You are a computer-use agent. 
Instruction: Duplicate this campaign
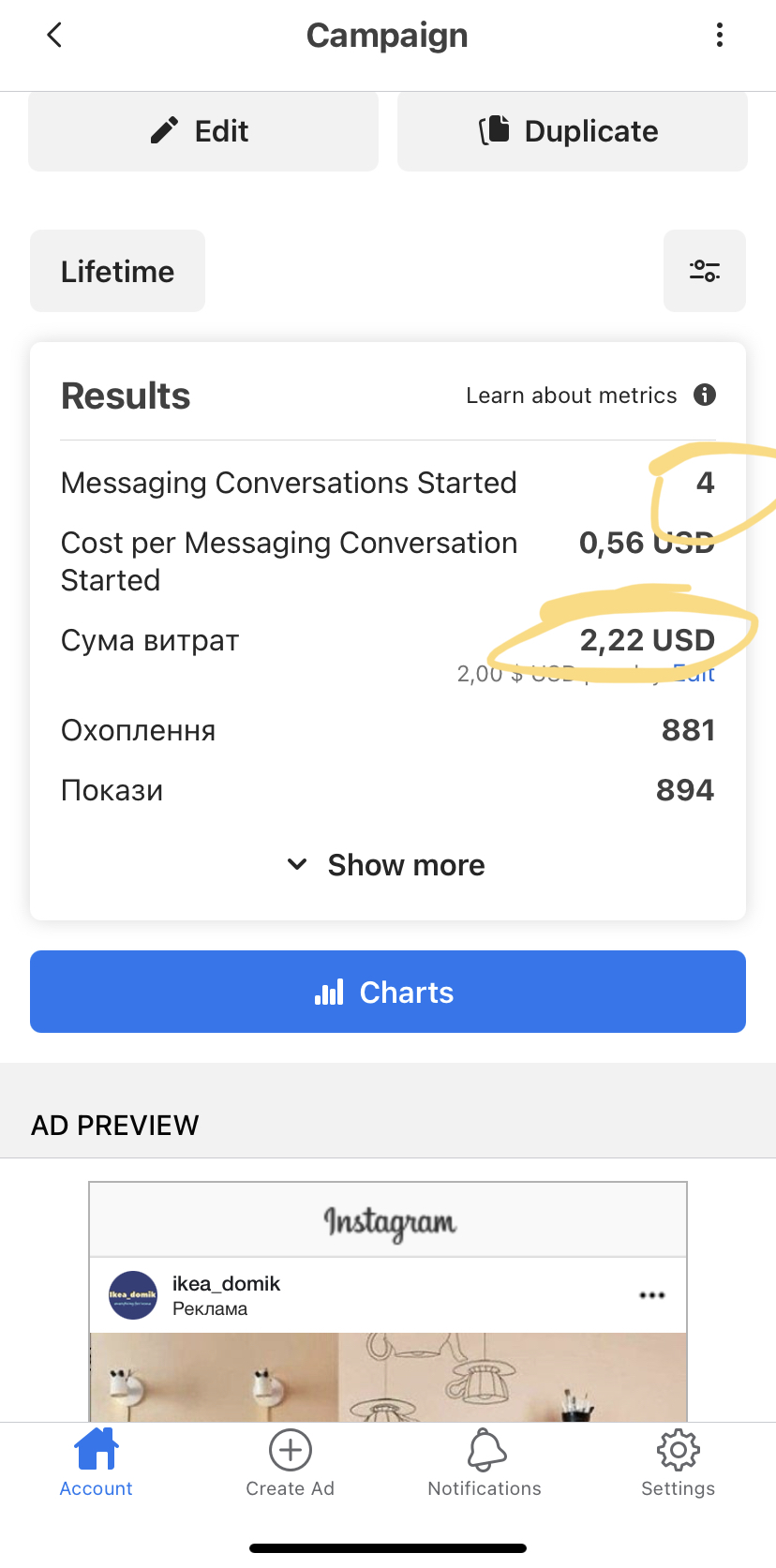[x=573, y=131]
